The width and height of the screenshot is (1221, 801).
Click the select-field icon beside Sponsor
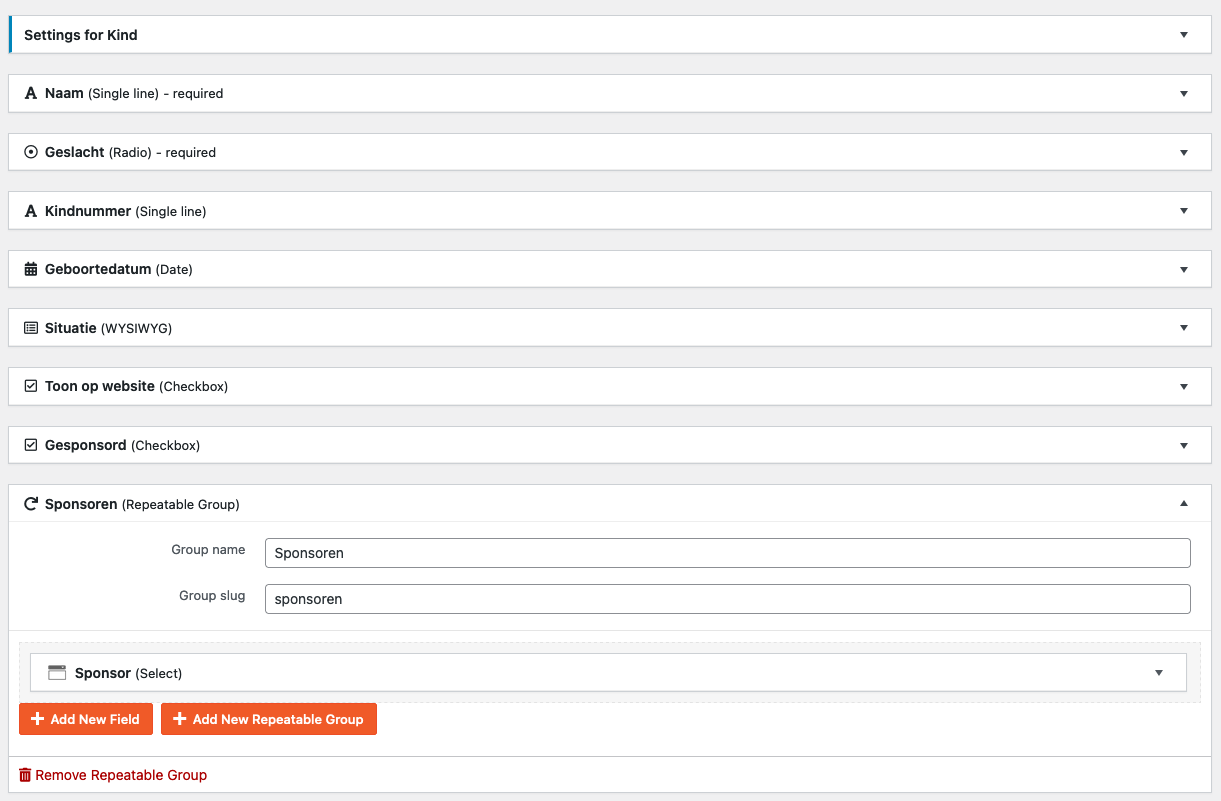pos(57,673)
